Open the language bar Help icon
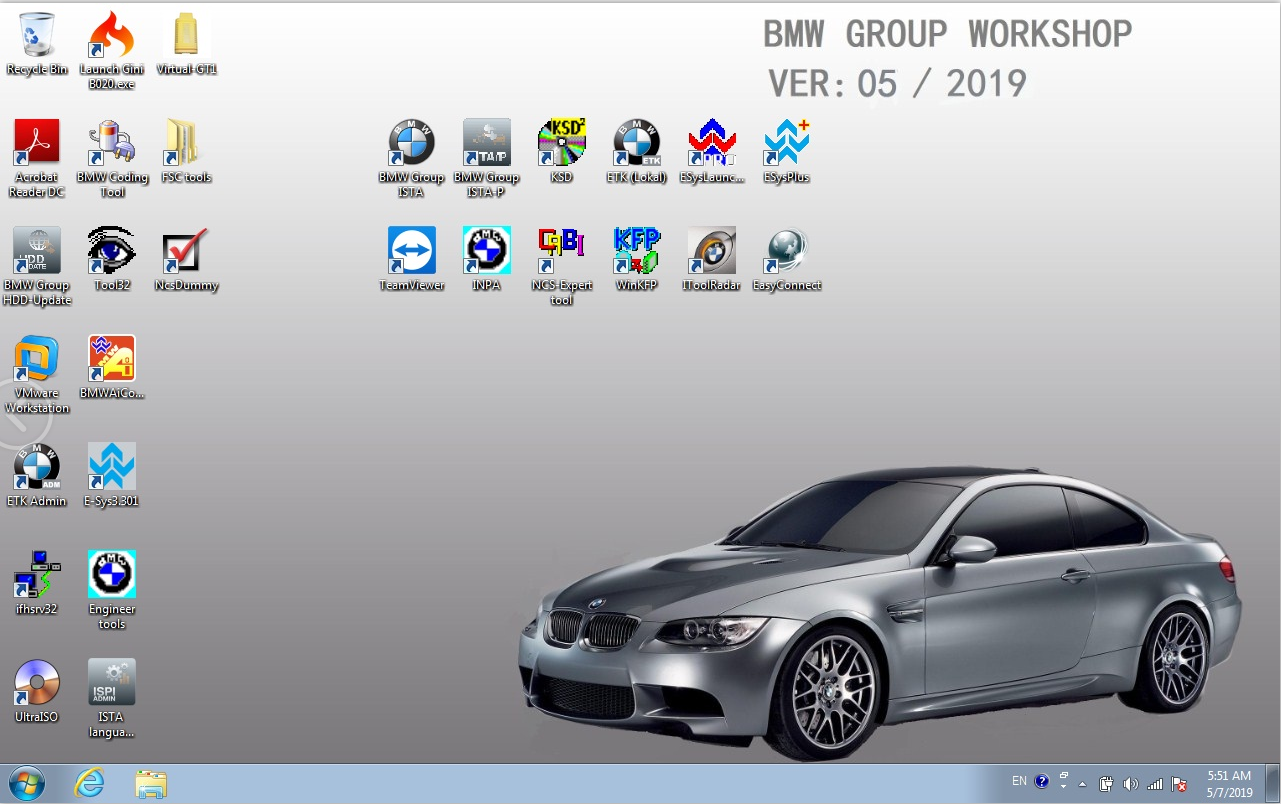This screenshot has height=804, width=1281. coord(1041,781)
